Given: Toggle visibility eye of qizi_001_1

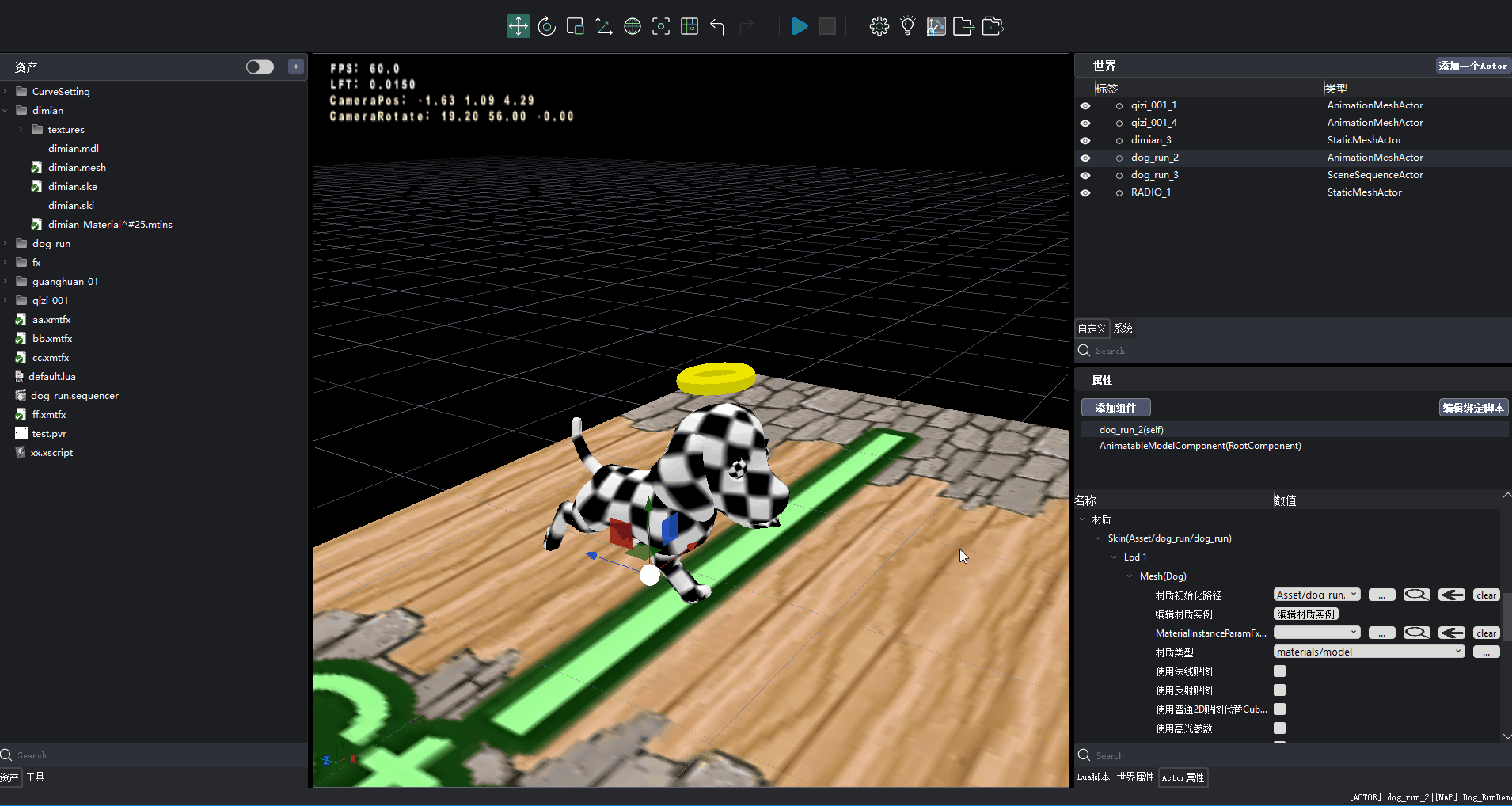Looking at the screenshot, I should coord(1085,105).
